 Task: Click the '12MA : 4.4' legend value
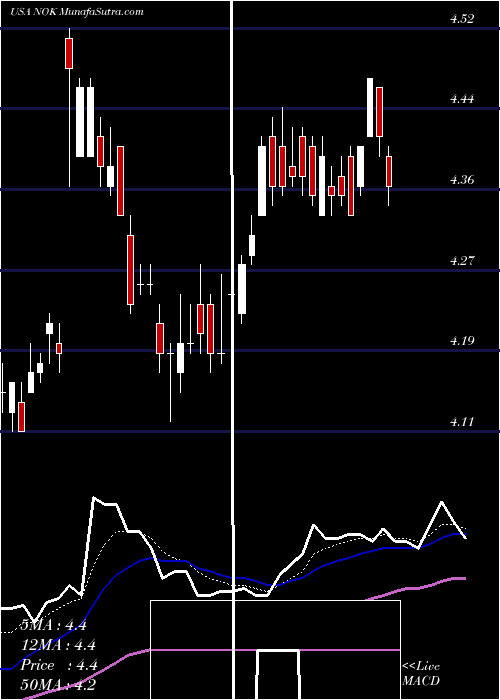(x=58, y=645)
